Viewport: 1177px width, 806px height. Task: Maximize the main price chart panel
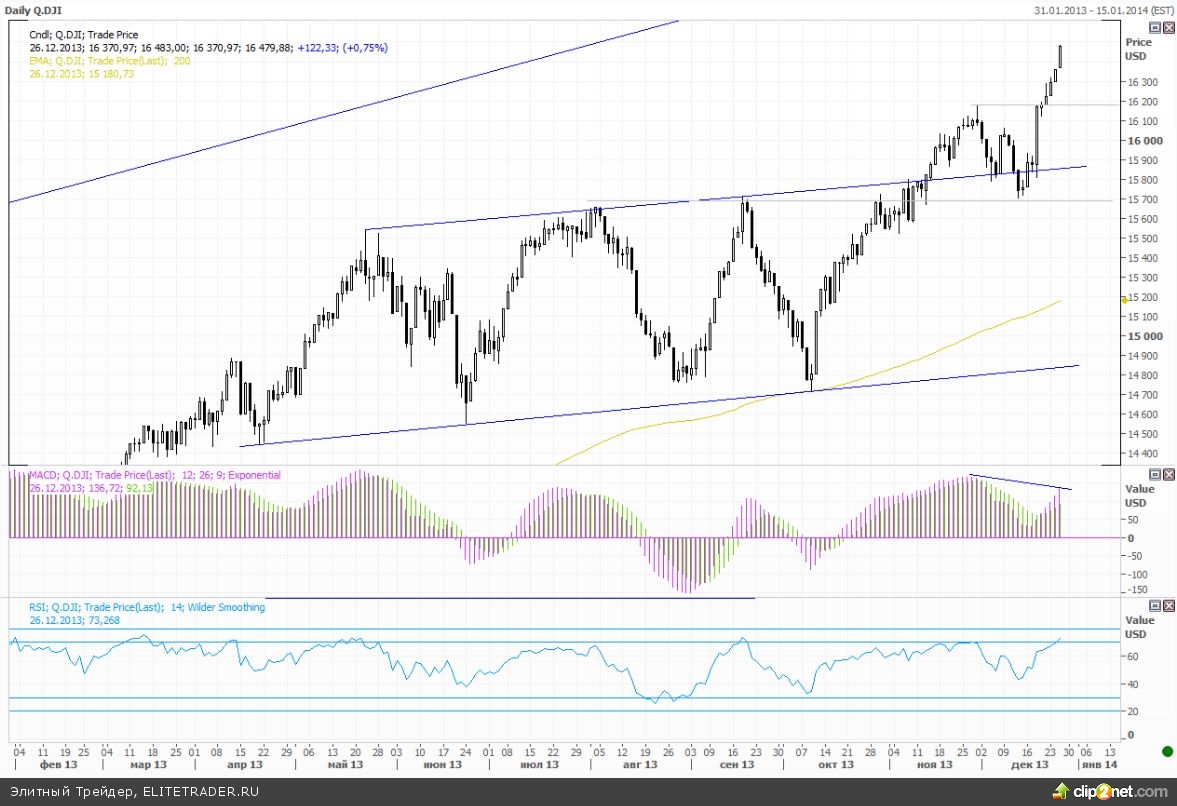(x=1154, y=26)
